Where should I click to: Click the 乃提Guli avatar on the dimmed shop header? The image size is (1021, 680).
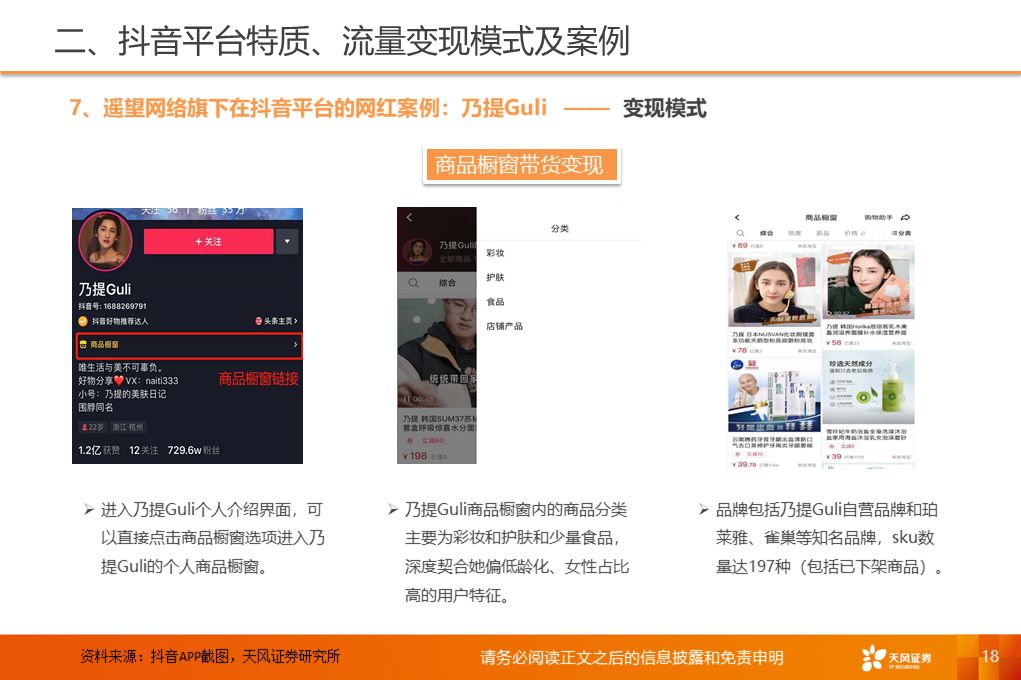417,251
